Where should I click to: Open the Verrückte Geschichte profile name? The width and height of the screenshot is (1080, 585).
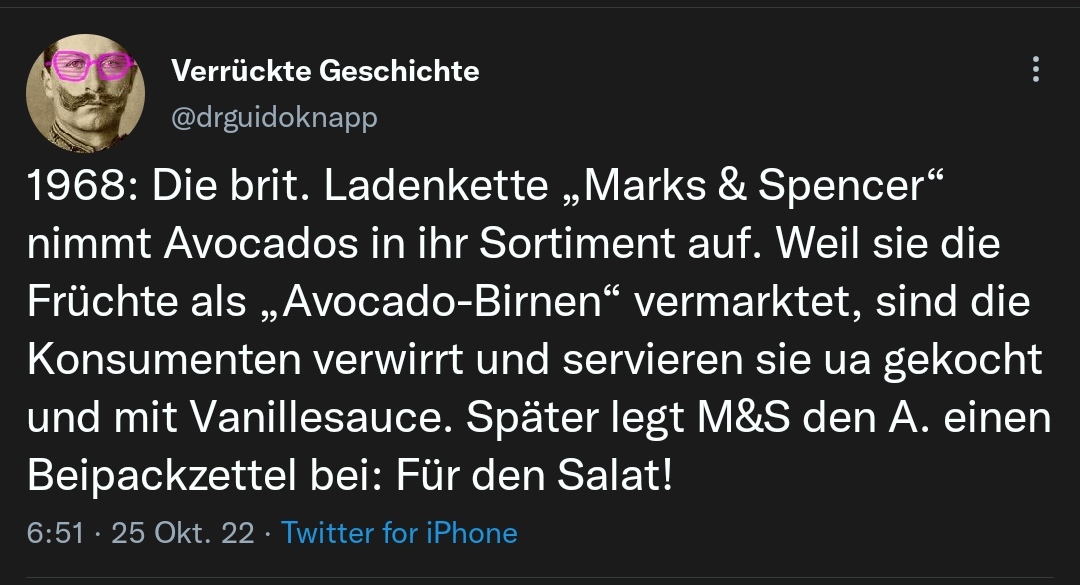coord(325,71)
